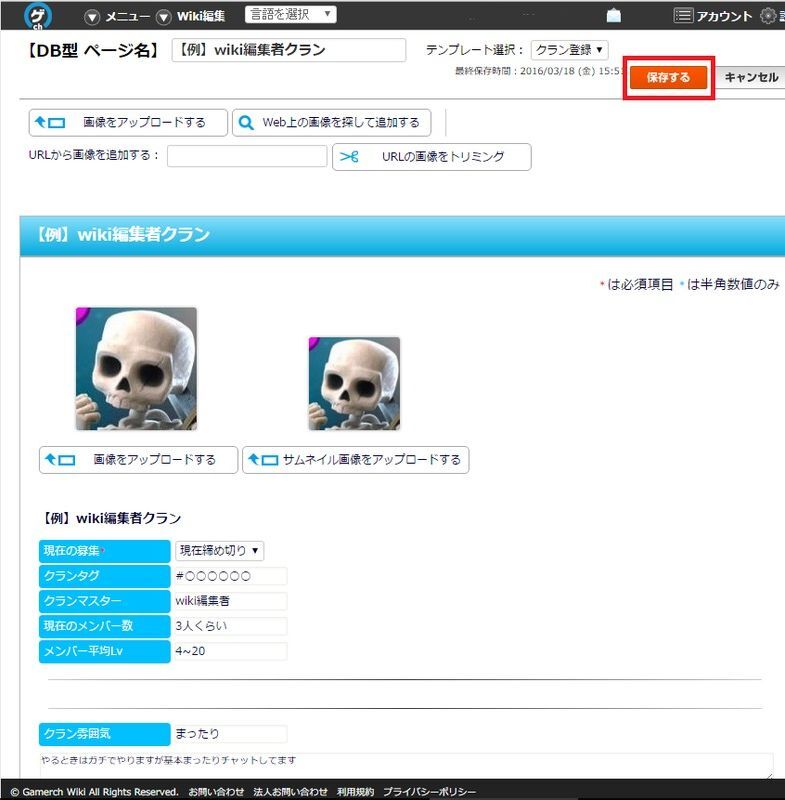Click the Gamerch logo icon
Screen dimensions: 785x800
[x=38, y=16]
